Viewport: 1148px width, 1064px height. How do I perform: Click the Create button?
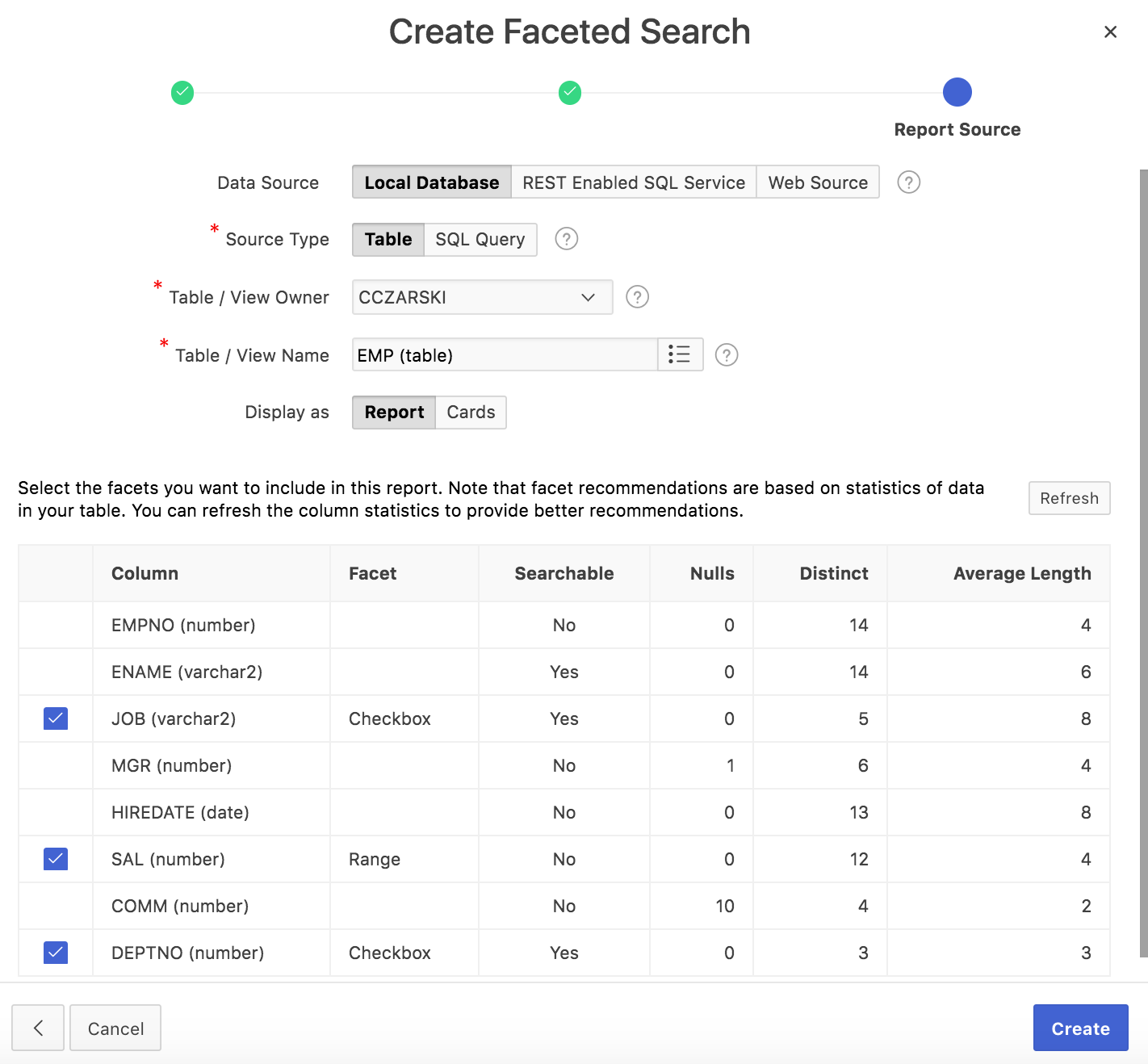pos(1080,1028)
